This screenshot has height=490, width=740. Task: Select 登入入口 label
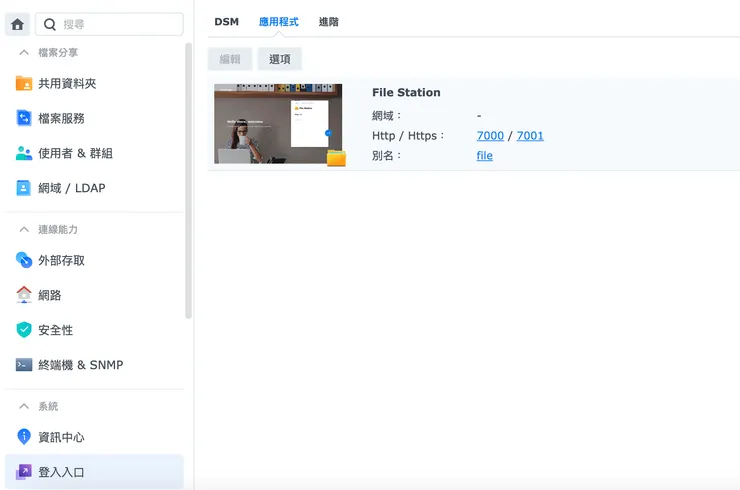pyautogui.click(x=61, y=472)
